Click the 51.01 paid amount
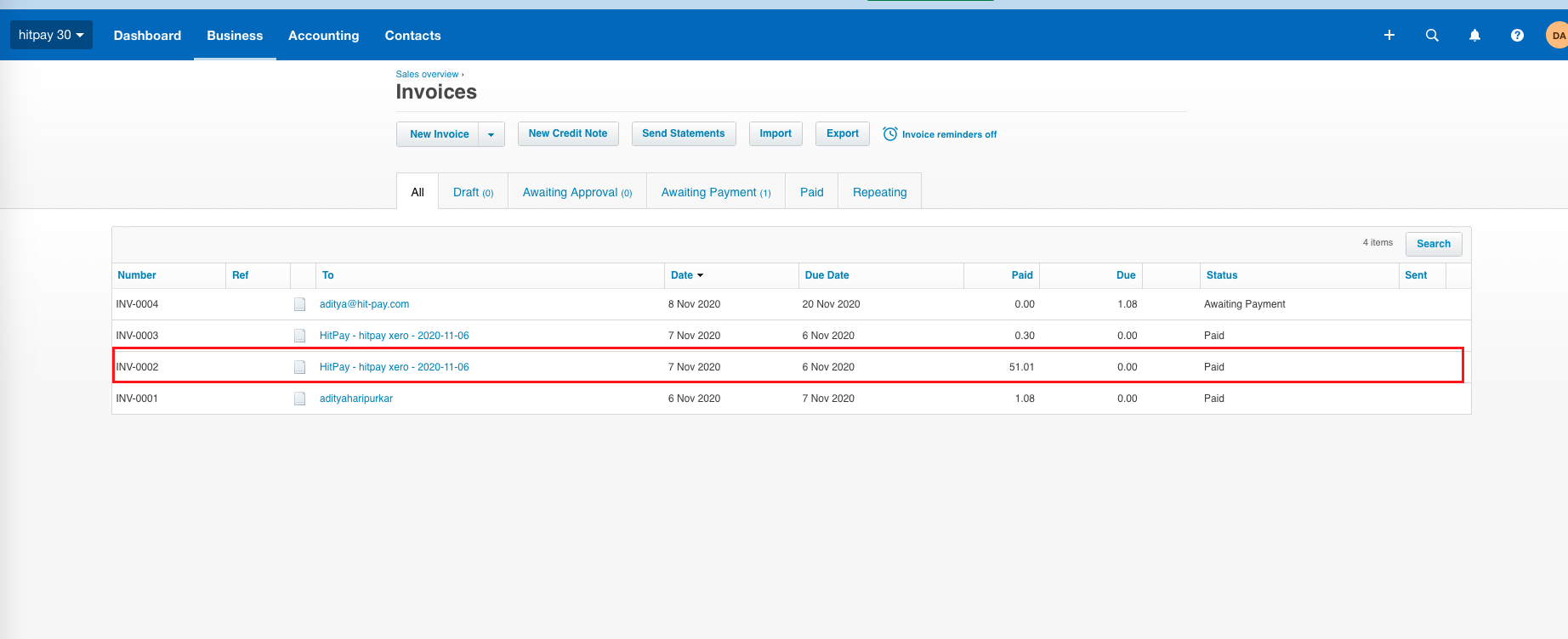 tap(1021, 367)
